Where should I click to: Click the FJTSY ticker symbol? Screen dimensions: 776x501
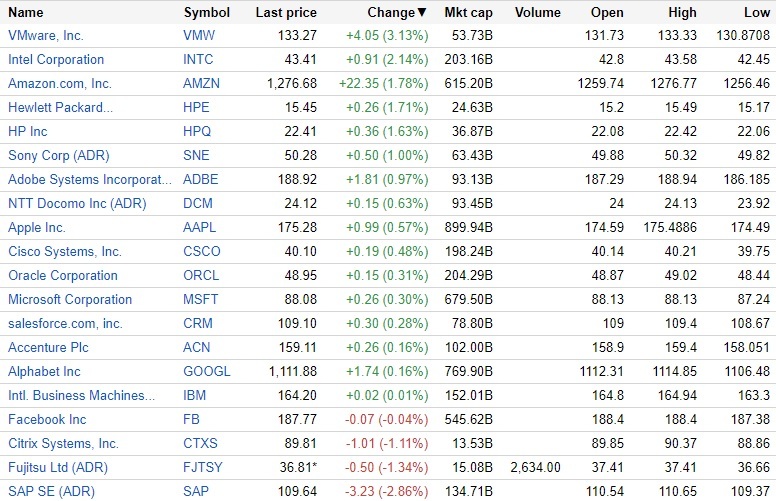[x=204, y=467]
